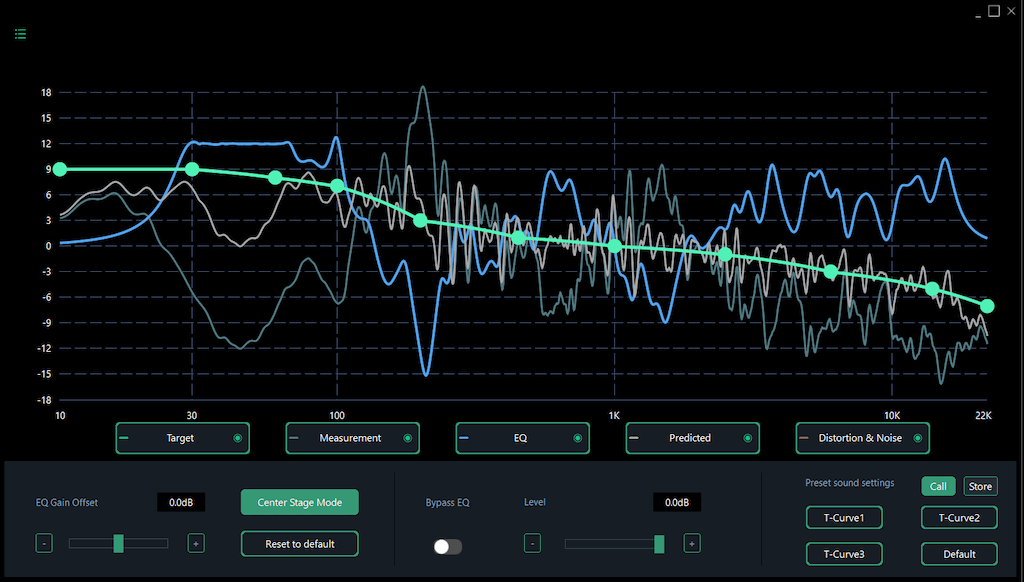This screenshot has height=582, width=1024.
Task: Toggle visibility of the EQ curve
Action: 577,438
